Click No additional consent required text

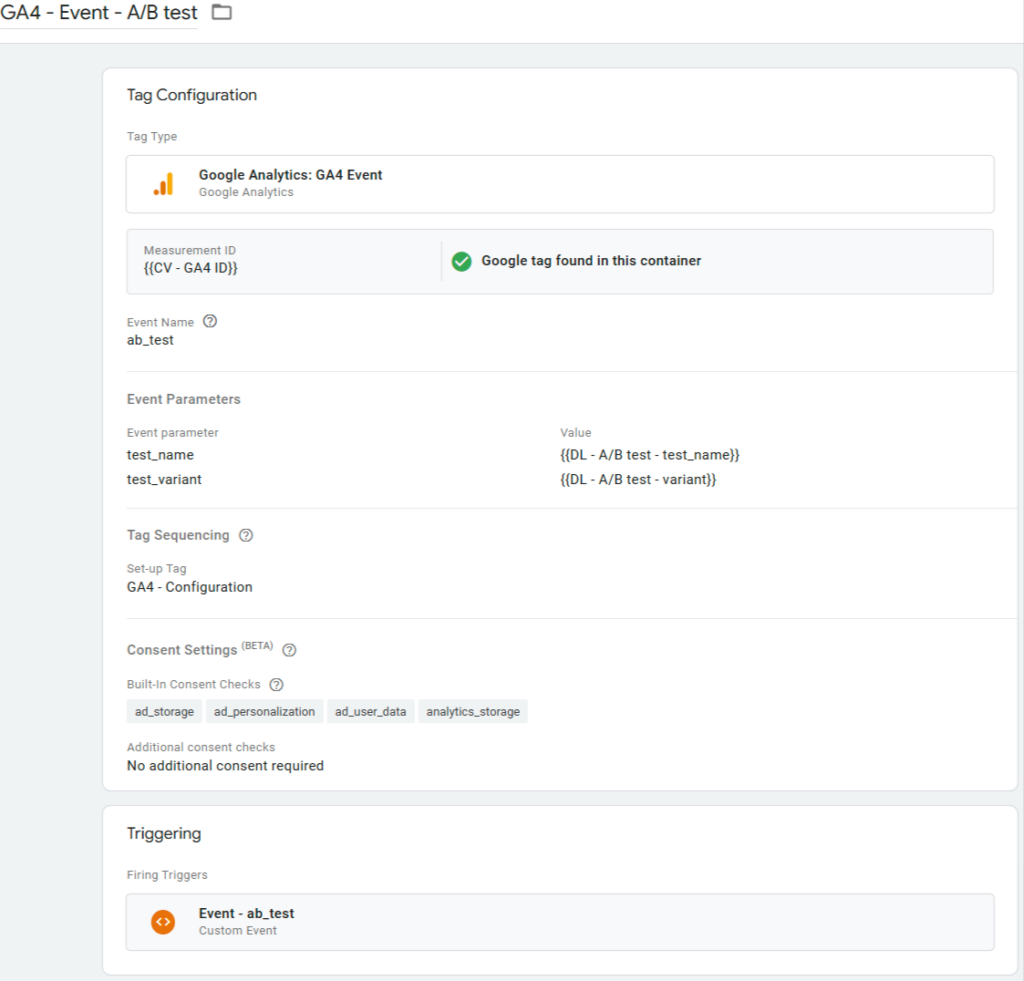tap(225, 766)
